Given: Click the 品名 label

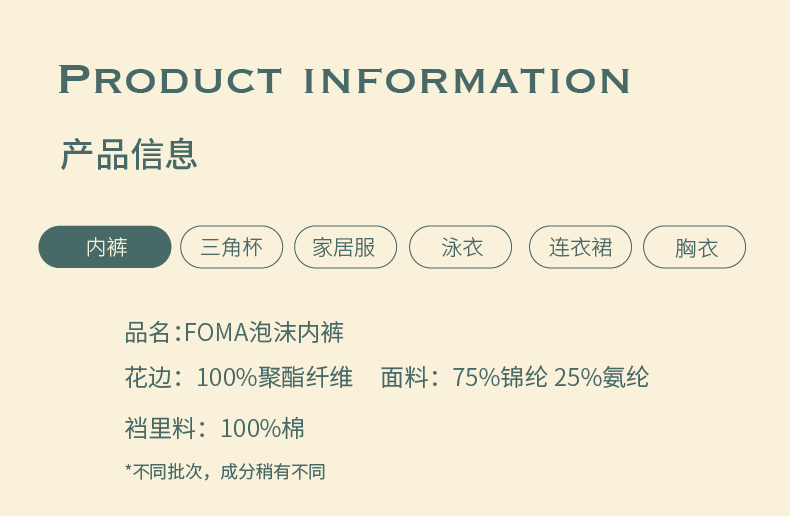Looking at the screenshot, I should tap(148, 333).
